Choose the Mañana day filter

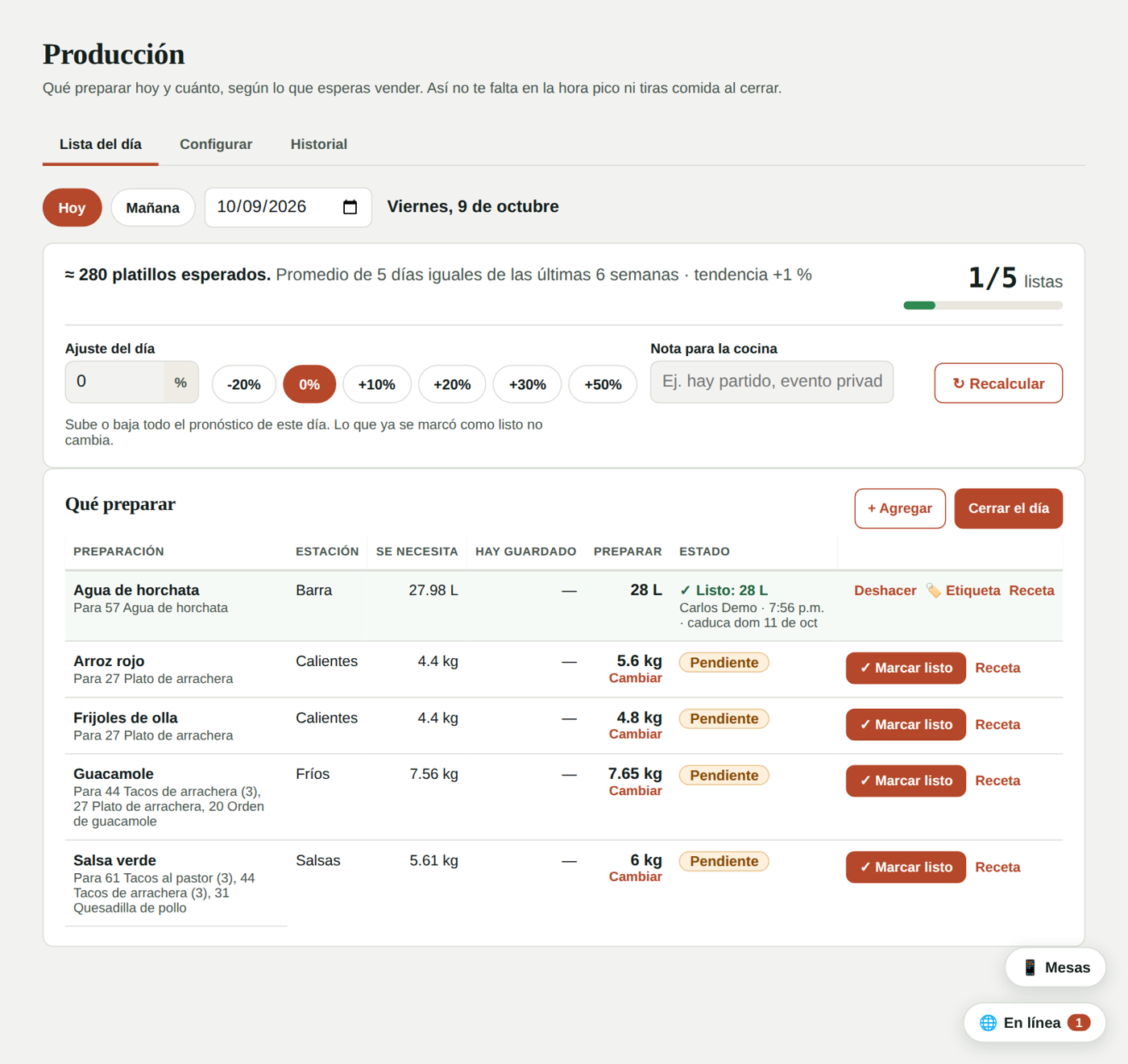point(153,208)
